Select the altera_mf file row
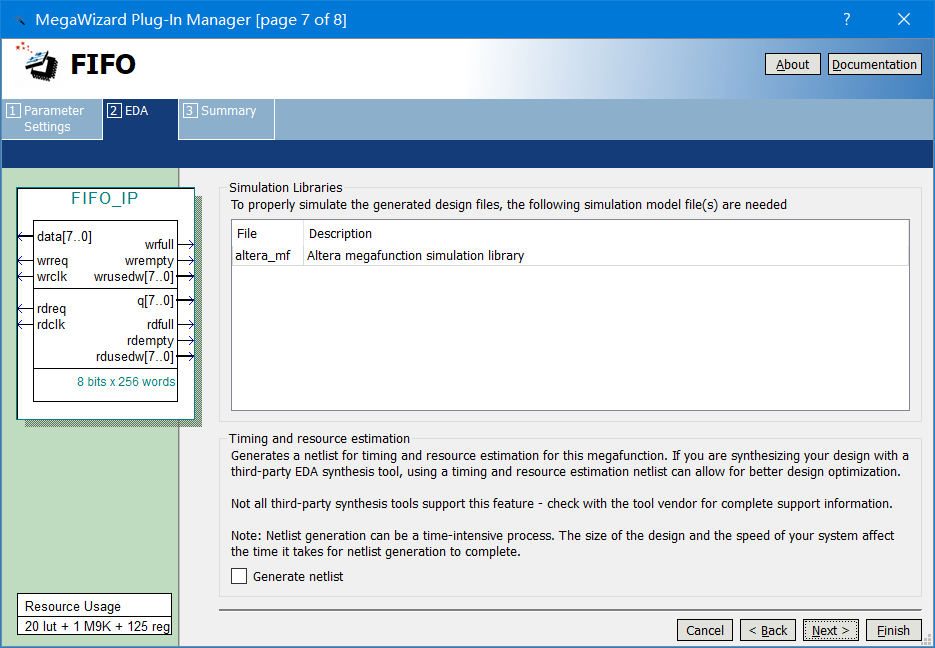 pyautogui.click(x=570, y=256)
